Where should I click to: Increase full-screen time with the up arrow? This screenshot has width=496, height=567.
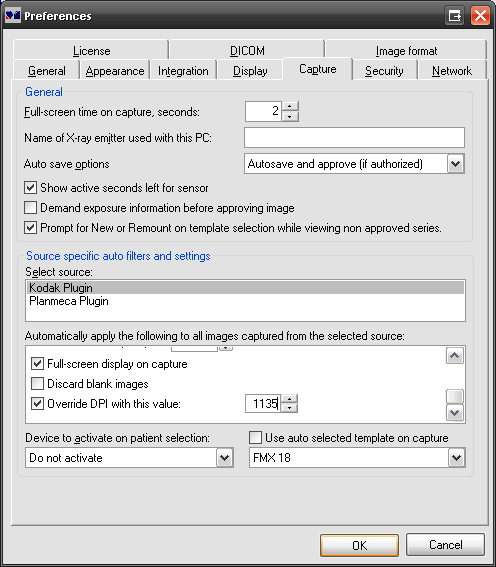[x=290, y=106]
